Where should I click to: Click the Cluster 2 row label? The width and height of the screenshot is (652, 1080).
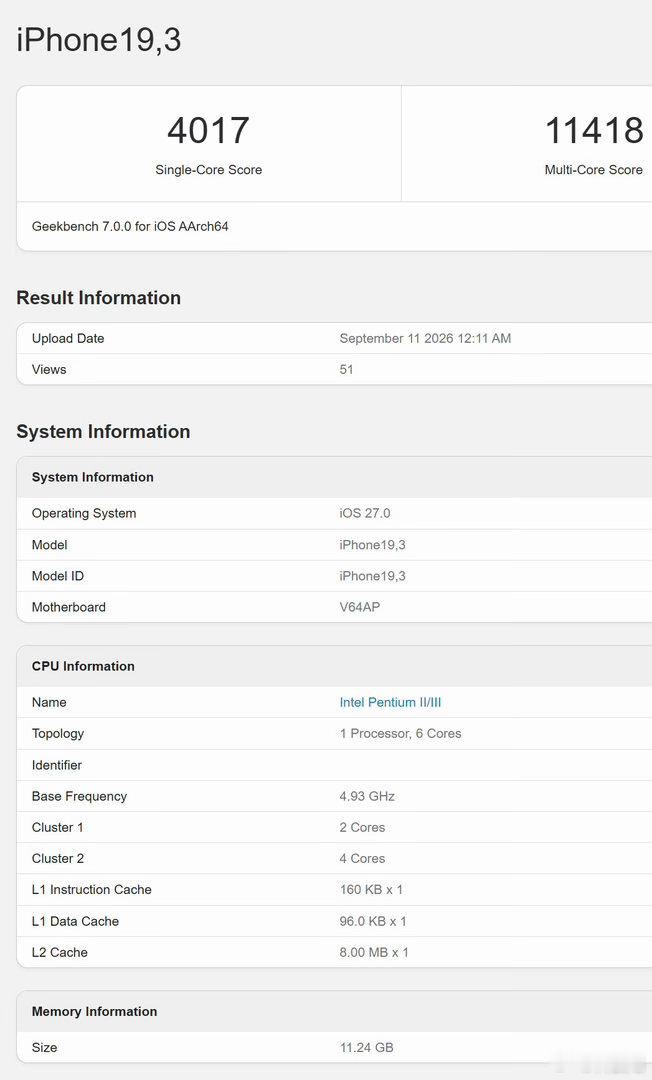click(x=58, y=859)
